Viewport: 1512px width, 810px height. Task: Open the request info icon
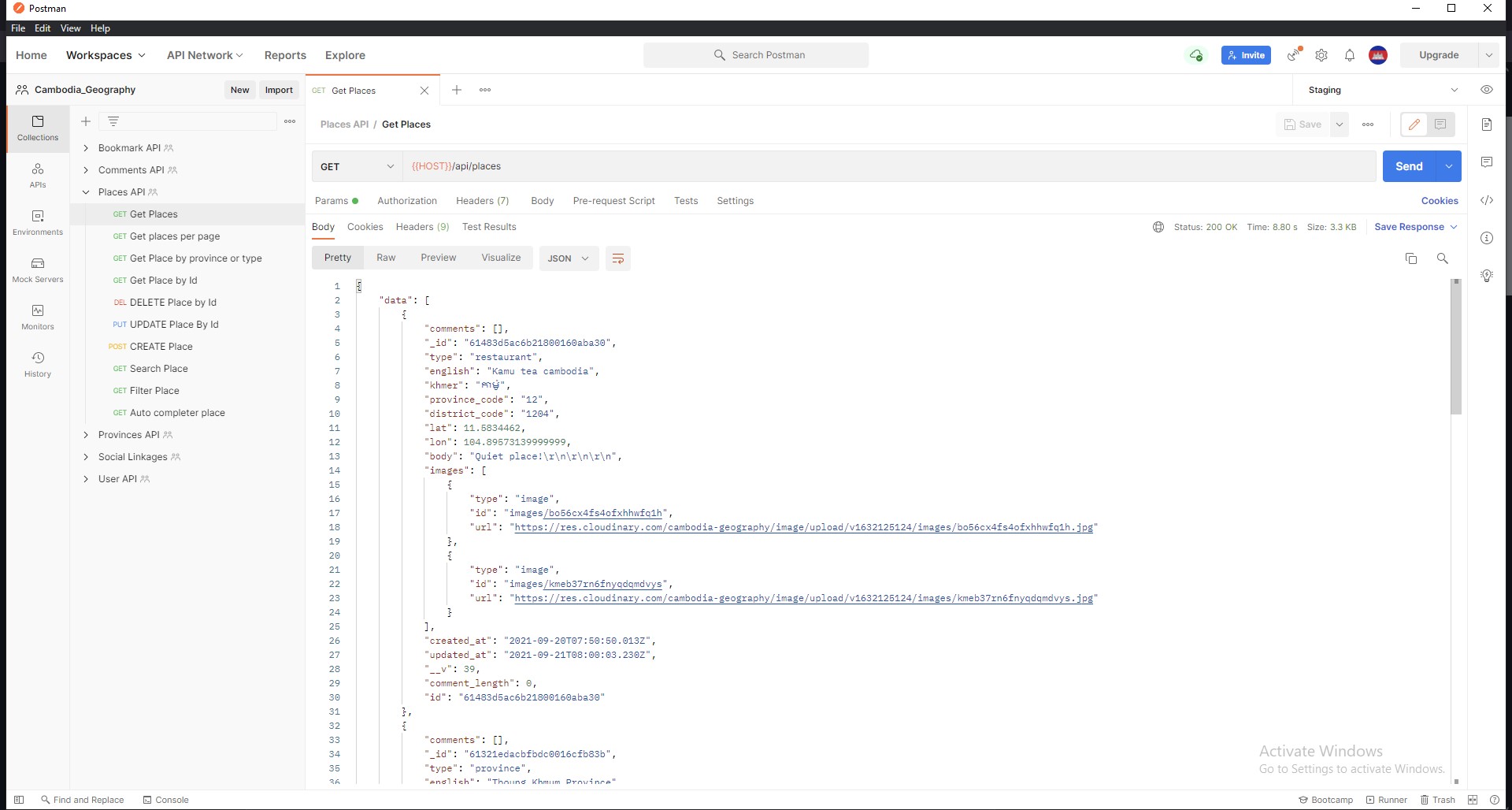(1487, 238)
